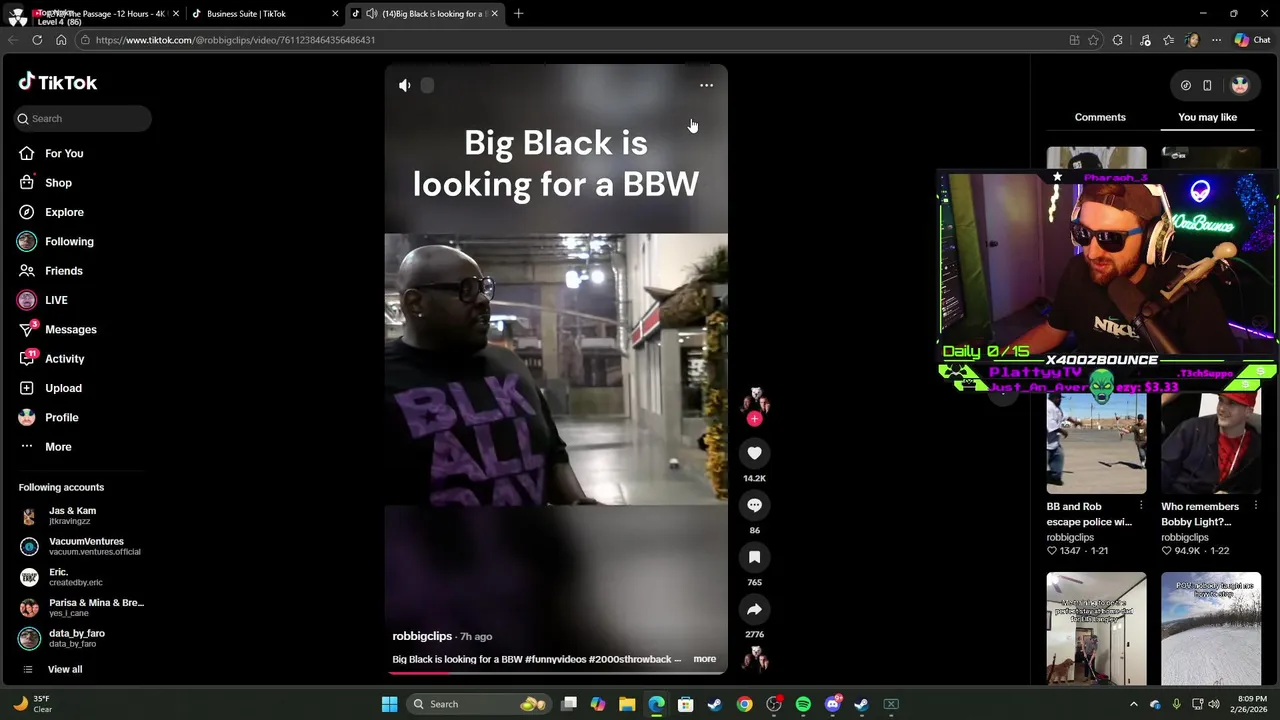
Task: Save the video with the bookmark icon
Action: tap(754, 557)
